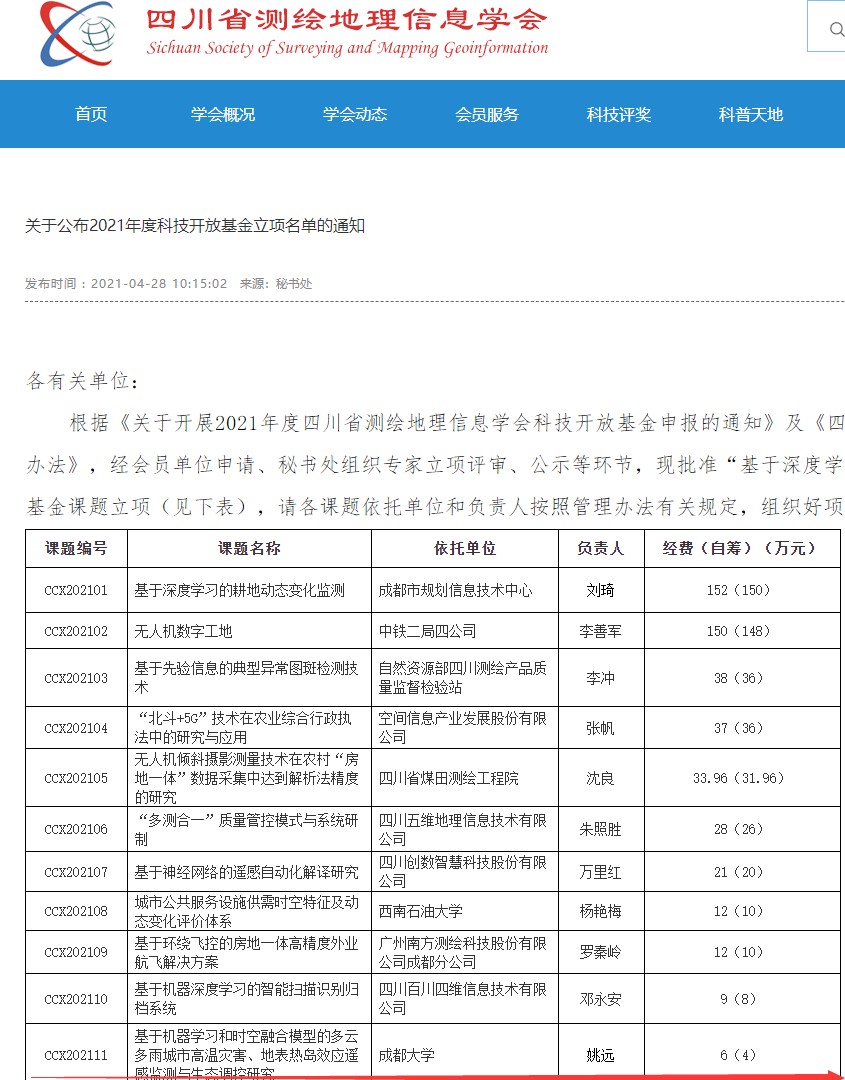The width and height of the screenshot is (845, 1080).
Task: Open the 科技评奖 menu item
Action: [x=619, y=114]
